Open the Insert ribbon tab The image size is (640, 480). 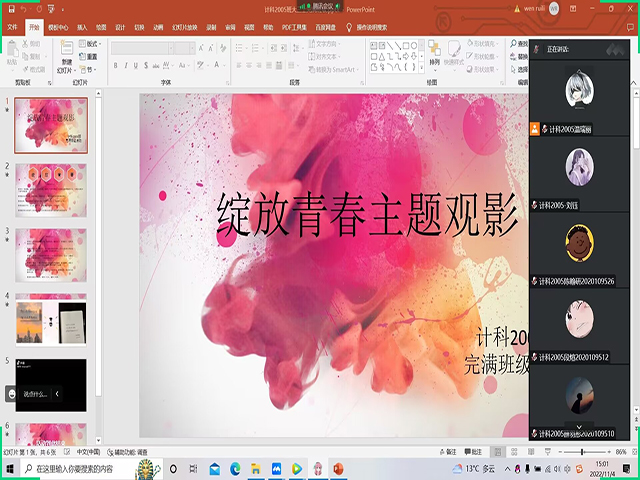tap(82, 29)
